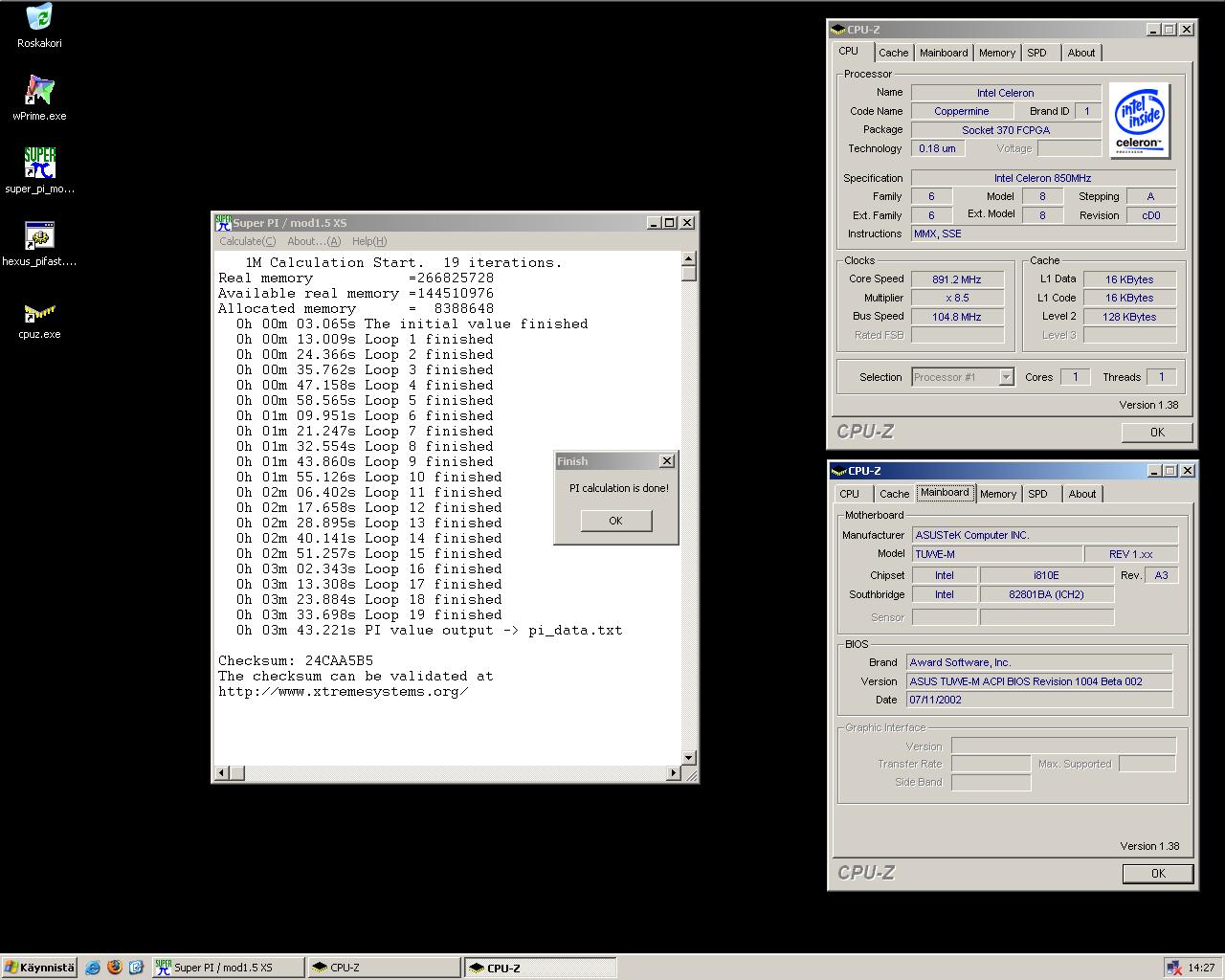Click the pi_data.txt output line

[x=430, y=630]
